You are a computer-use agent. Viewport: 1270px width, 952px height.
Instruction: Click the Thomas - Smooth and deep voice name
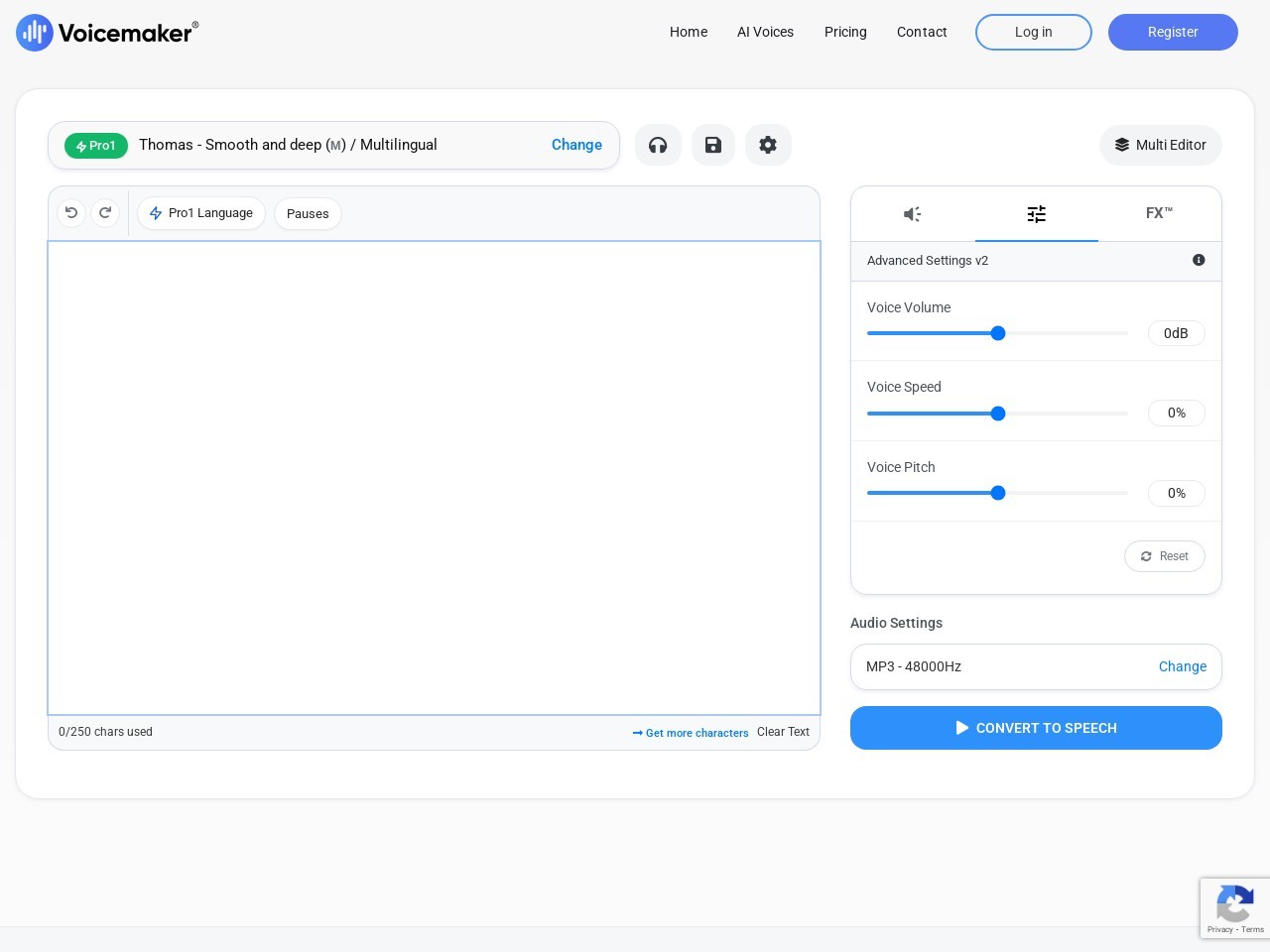click(x=288, y=145)
